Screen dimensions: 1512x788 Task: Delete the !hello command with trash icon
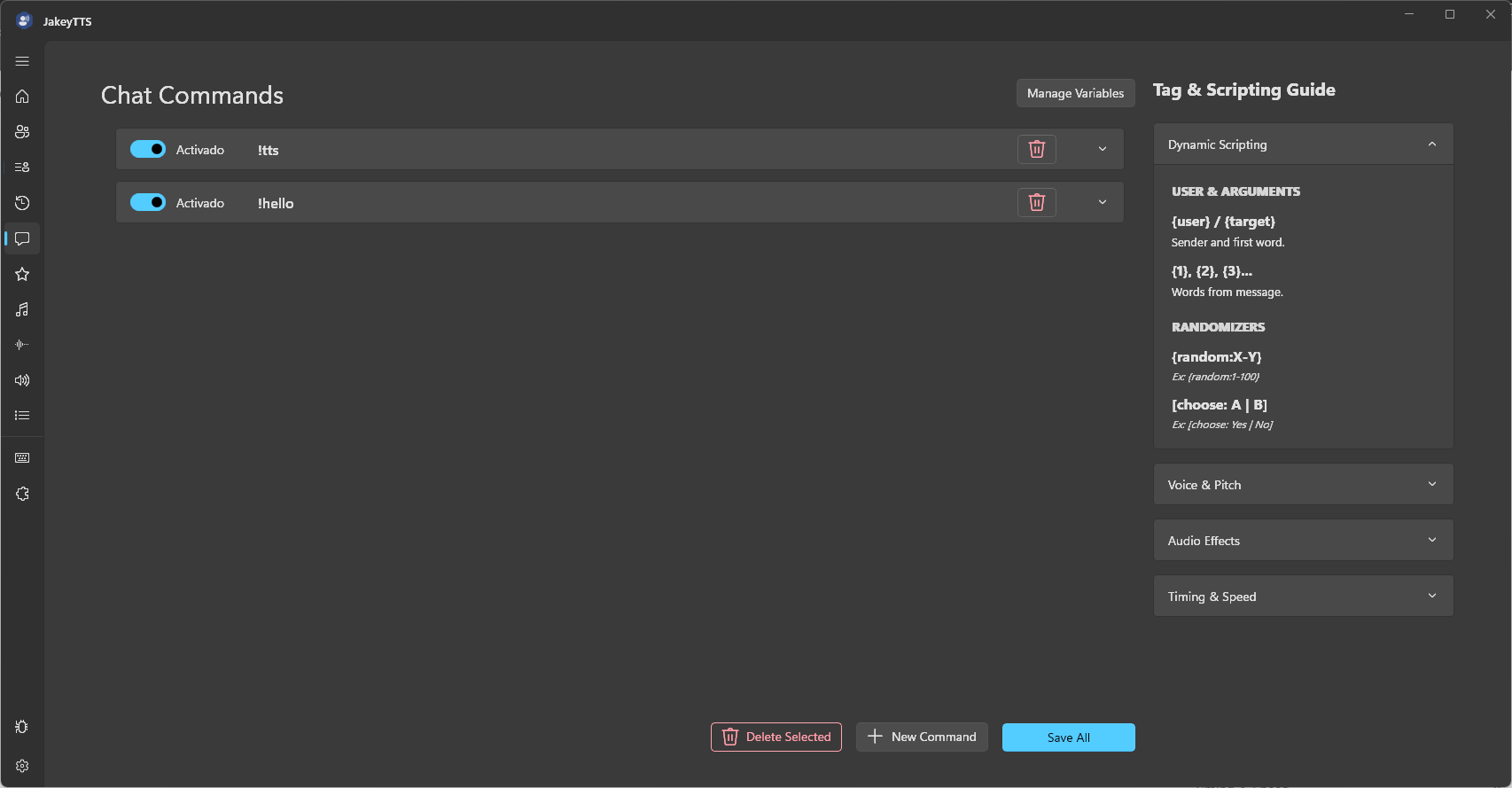coord(1037,202)
